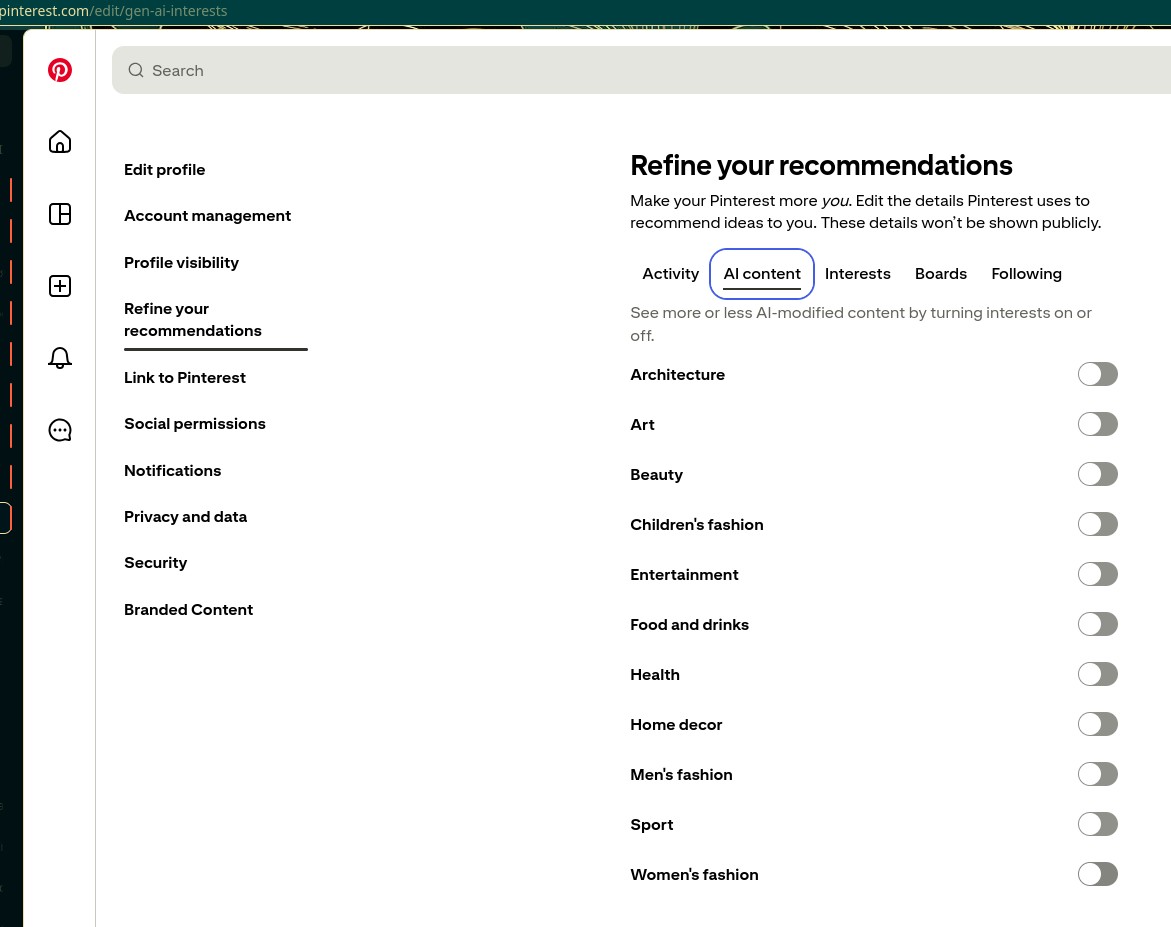Viewport: 1171px width, 927px height.
Task: Open Link to Pinterest settings
Action: pyautogui.click(x=184, y=378)
